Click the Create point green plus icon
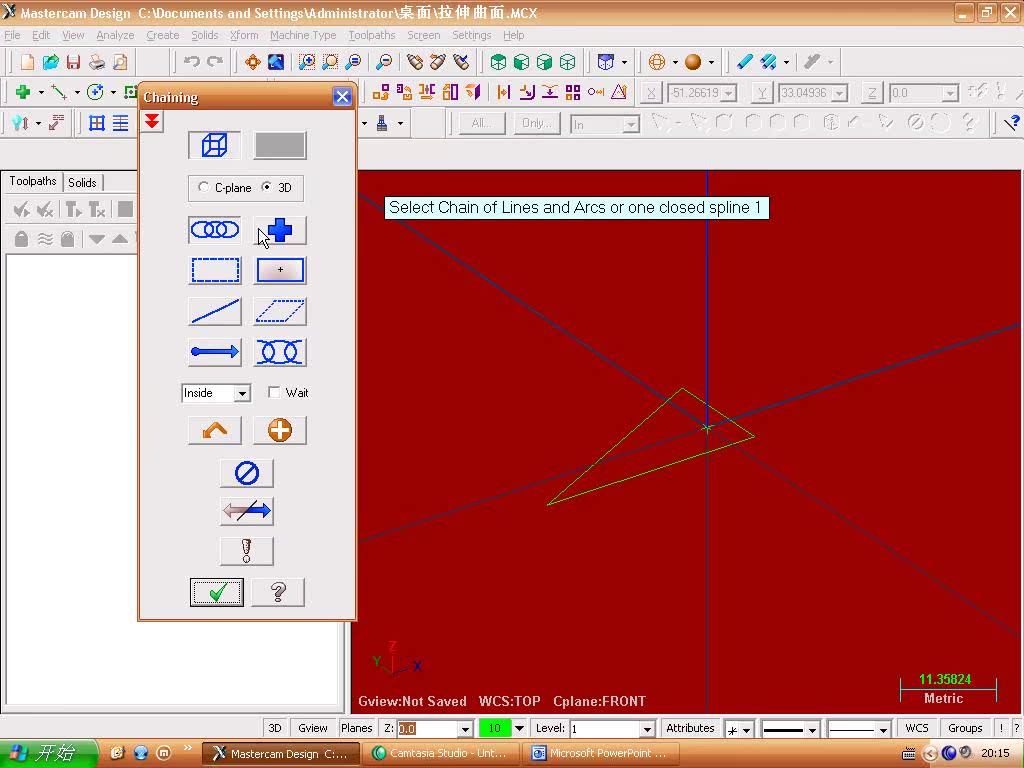The height and width of the screenshot is (768, 1024). [x=23, y=92]
